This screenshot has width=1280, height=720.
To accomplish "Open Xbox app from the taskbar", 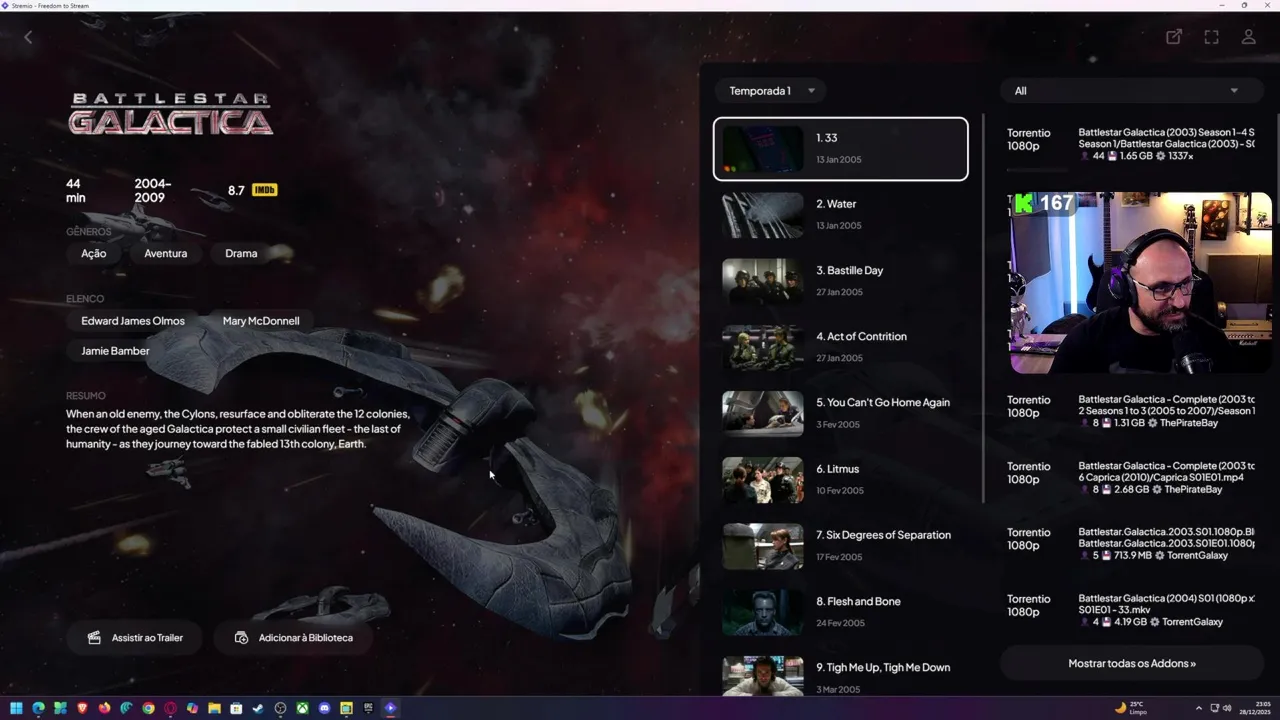I will tap(302, 708).
